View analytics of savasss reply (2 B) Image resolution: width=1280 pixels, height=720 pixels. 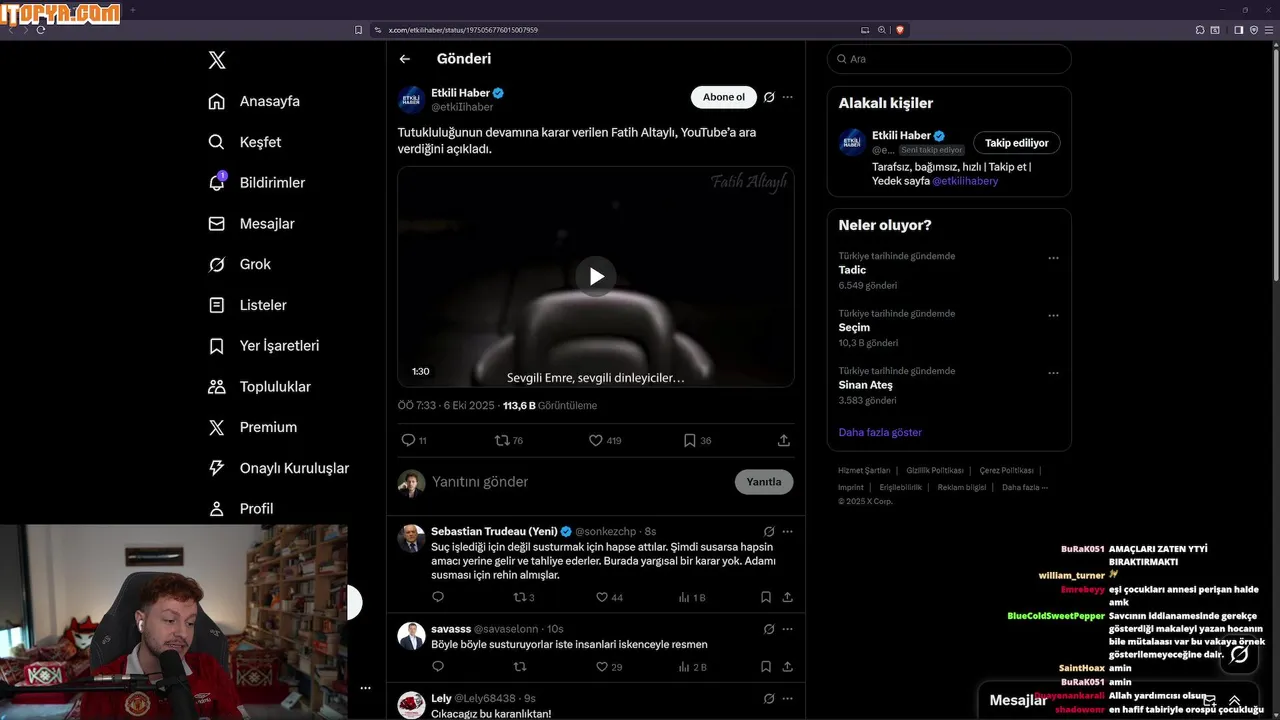click(x=685, y=667)
